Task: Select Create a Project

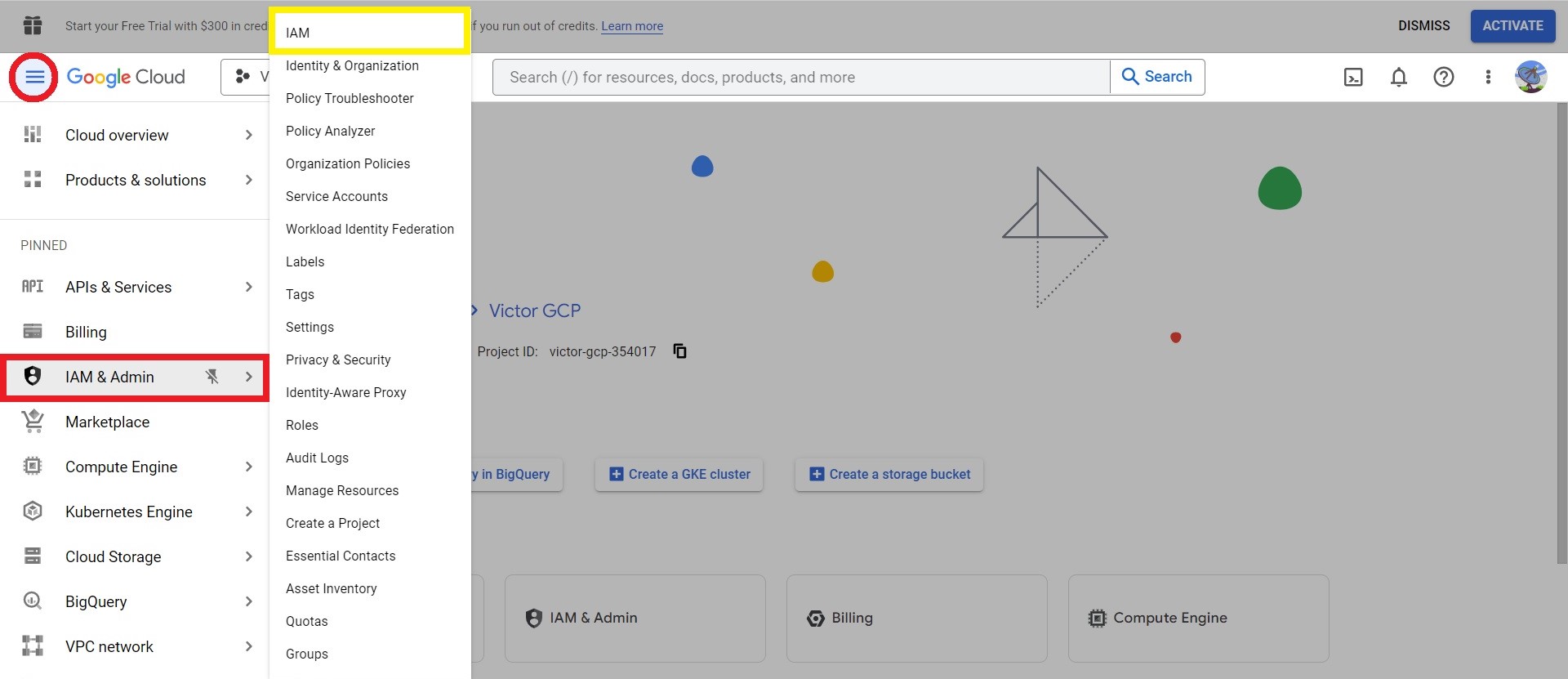Action: pyautogui.click(x=370, y=523)
